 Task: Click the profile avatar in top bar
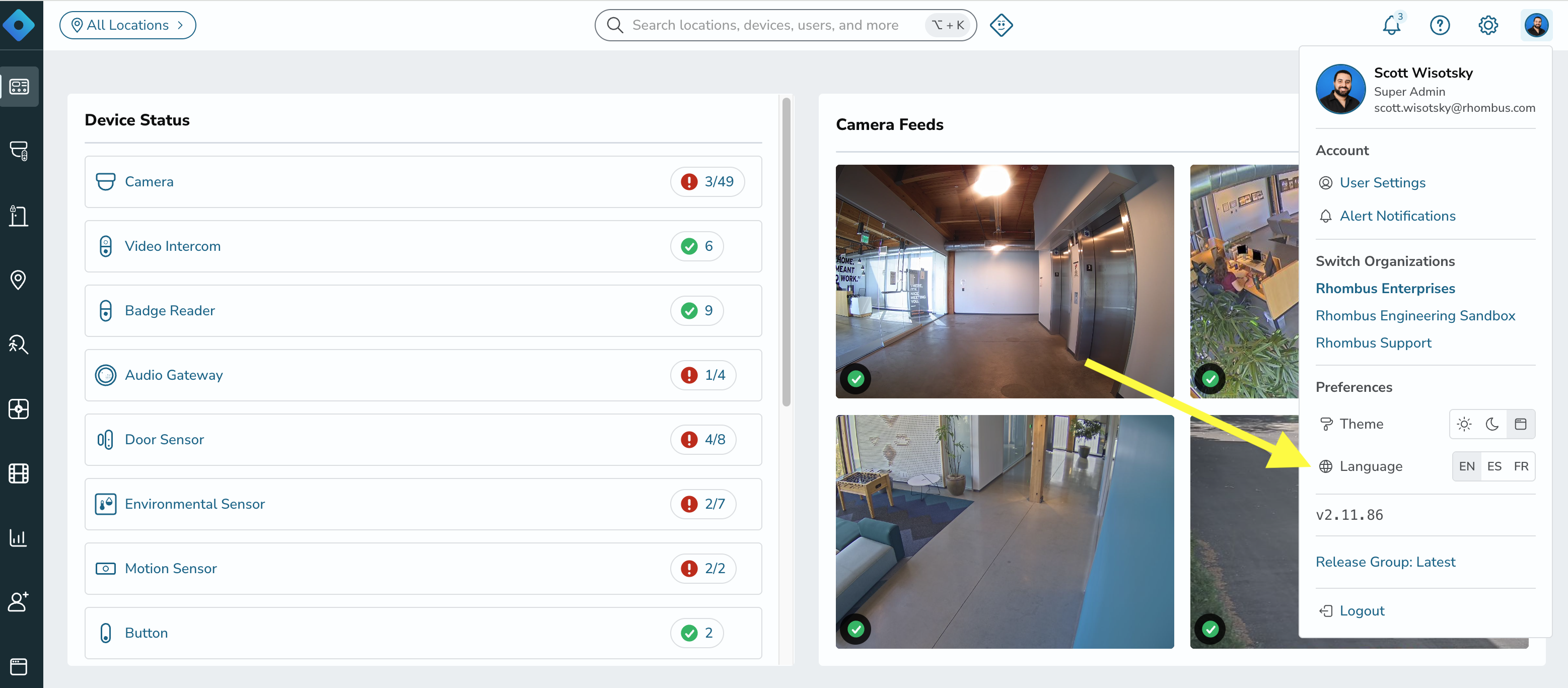point(1536,25)
